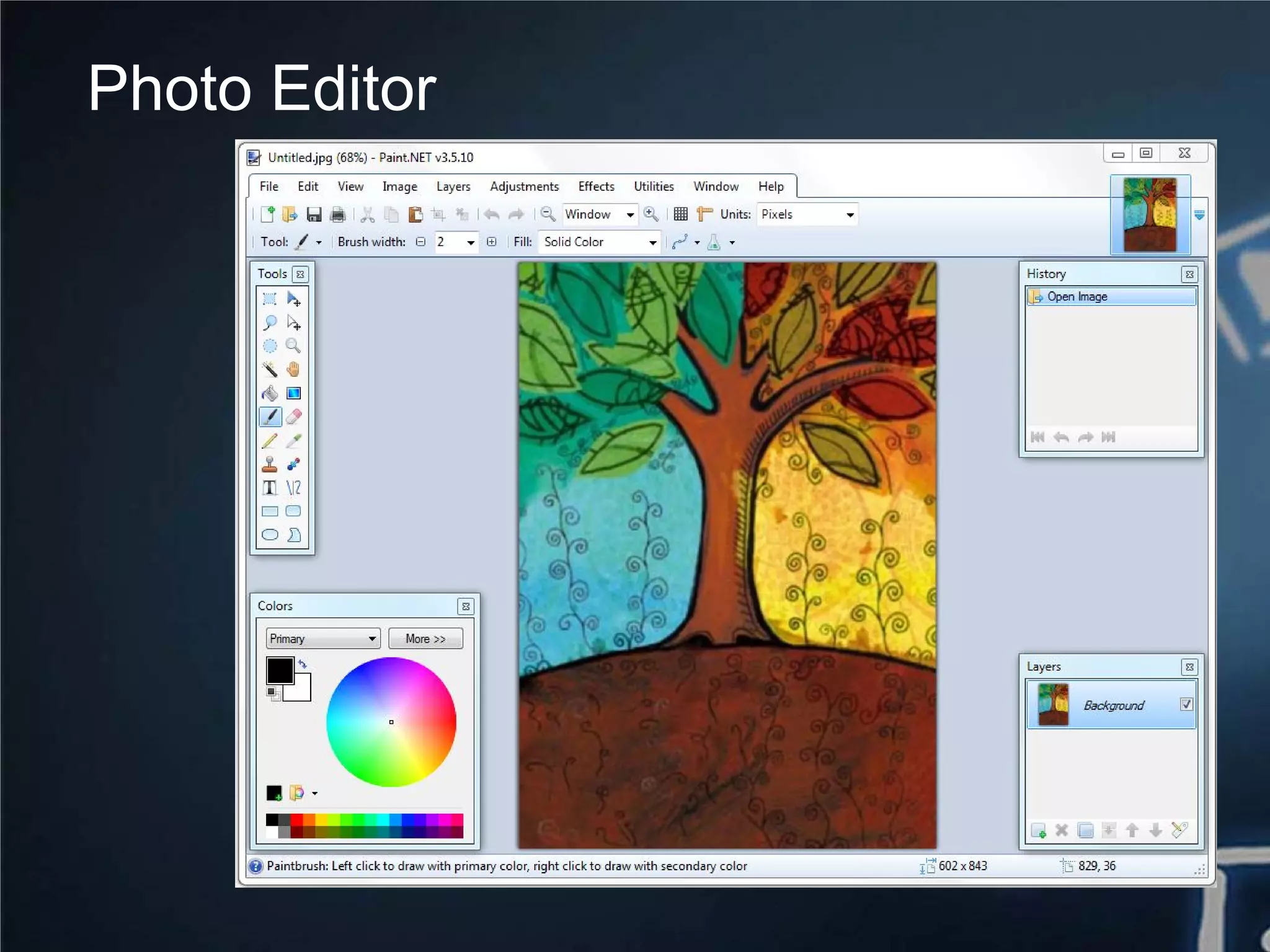Select the Ellipse shape tool

(270, 535)
